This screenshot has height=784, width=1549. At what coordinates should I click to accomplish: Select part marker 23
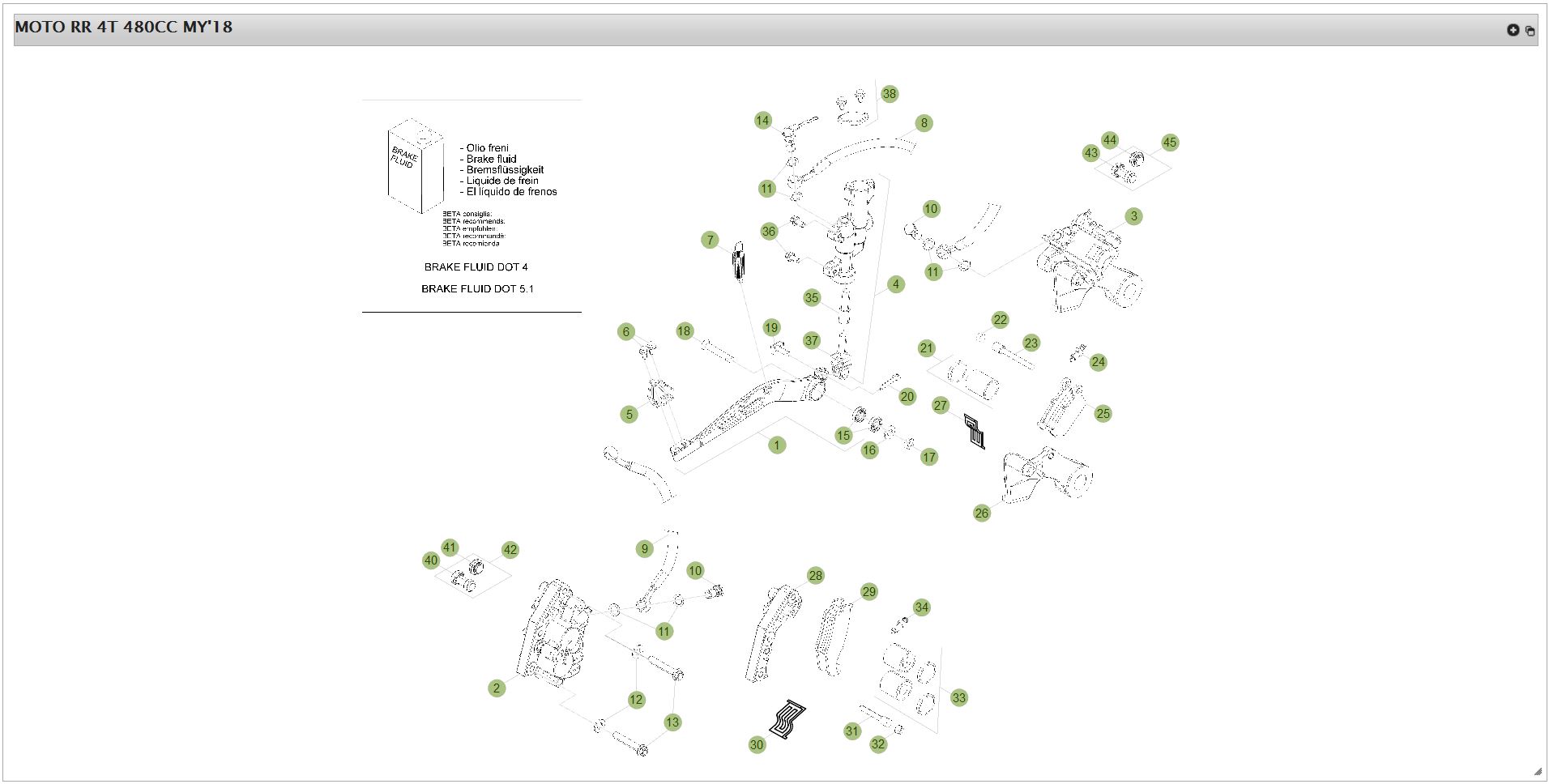coord(1031,343)
